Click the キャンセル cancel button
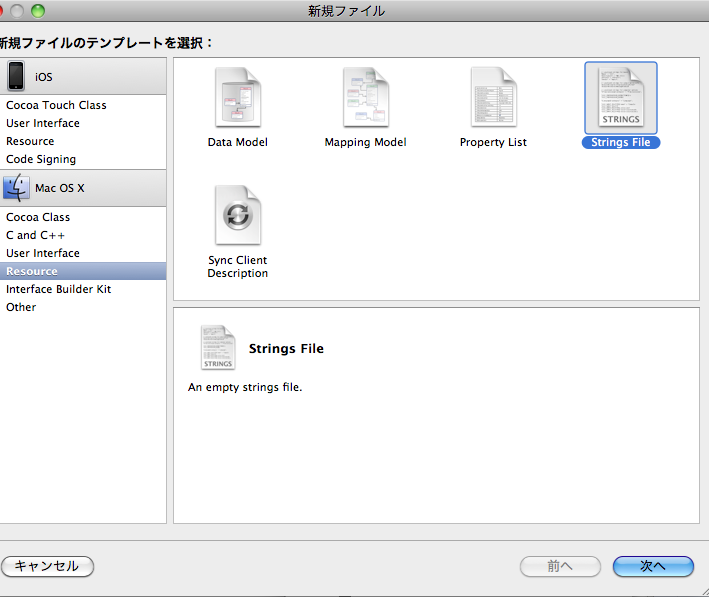 (47, 566)
